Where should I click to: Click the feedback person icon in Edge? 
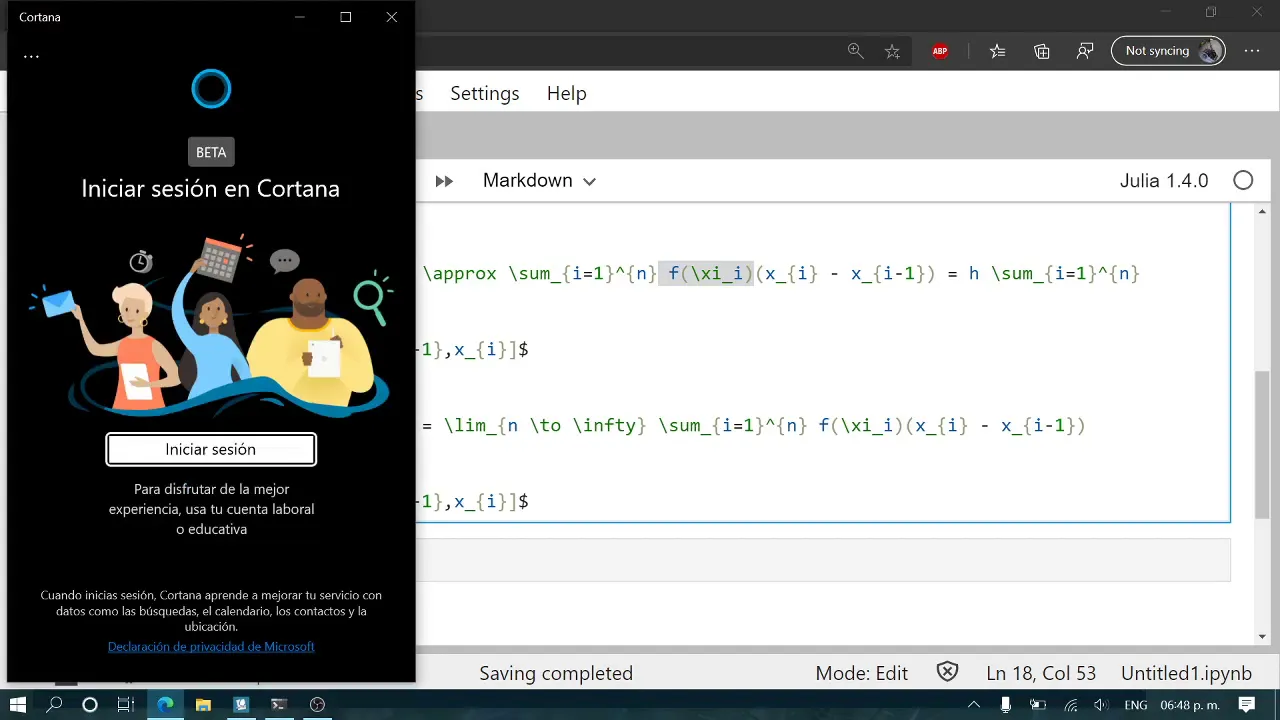pyautogui.click(x=1085, y=51)
